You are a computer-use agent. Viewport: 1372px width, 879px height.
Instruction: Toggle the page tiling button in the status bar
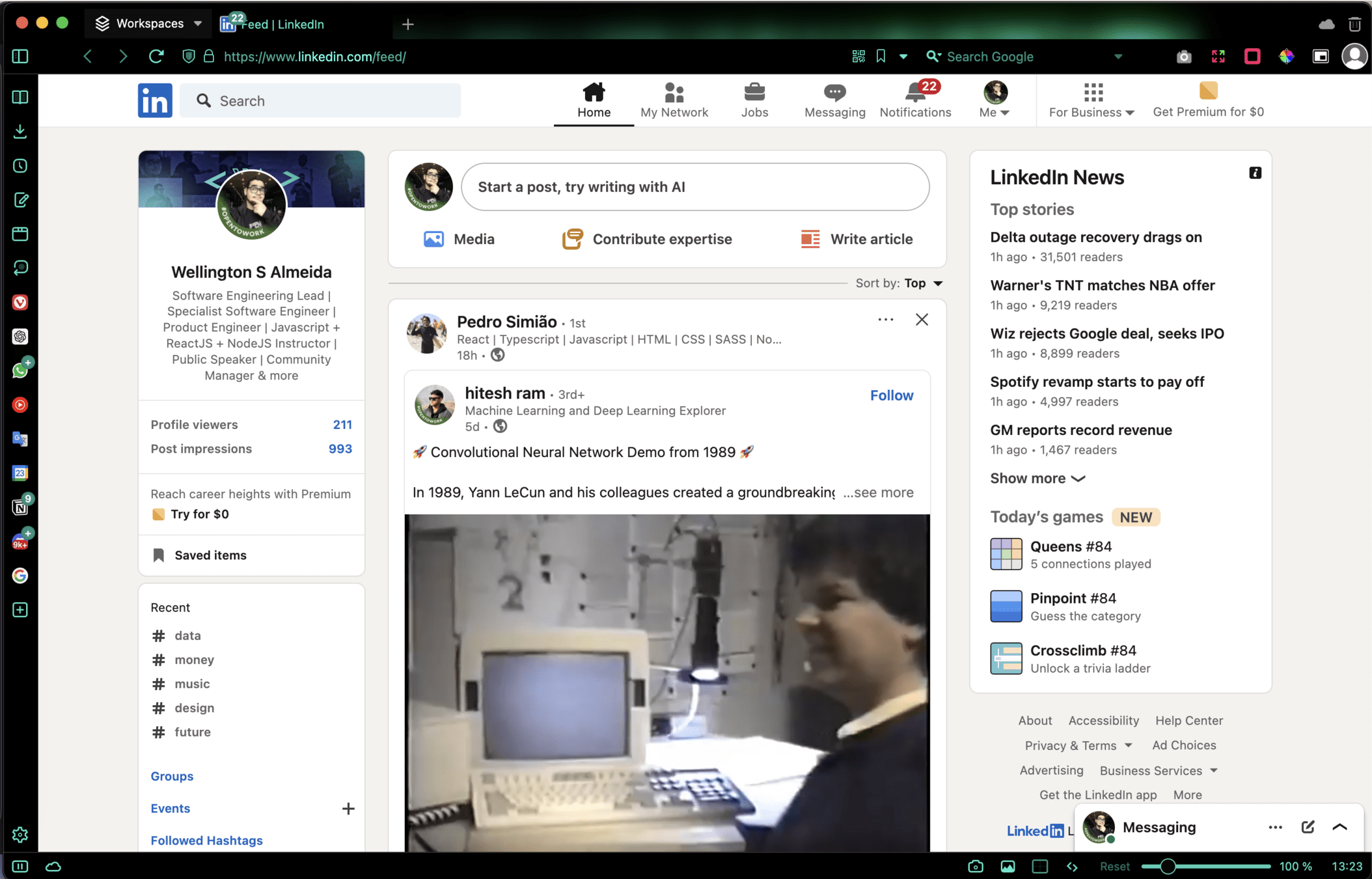tap(1039, 867)
